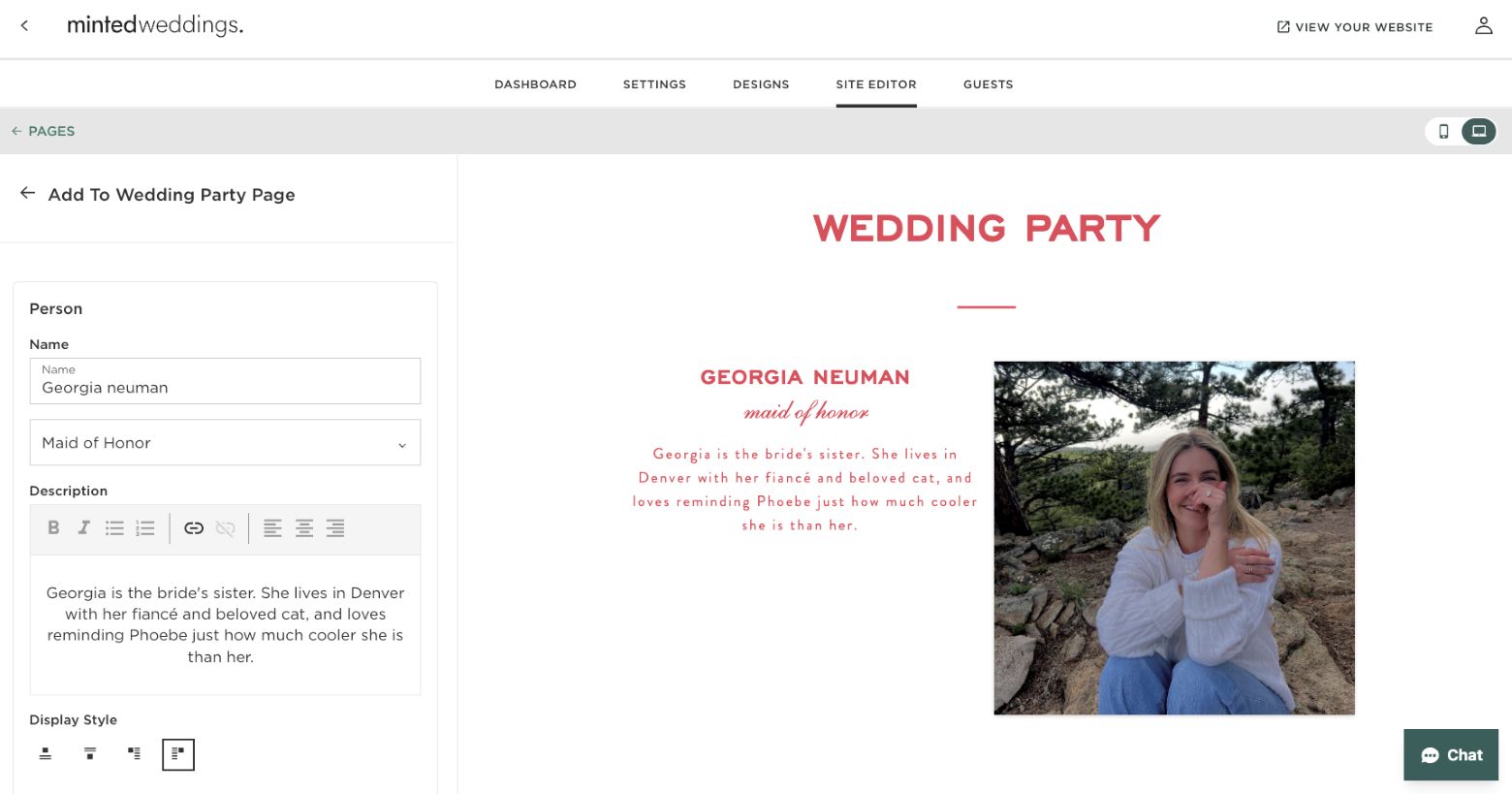
Task: Switch preview to mobile view
Action: pyautogui.click(x=1443, y=131)
